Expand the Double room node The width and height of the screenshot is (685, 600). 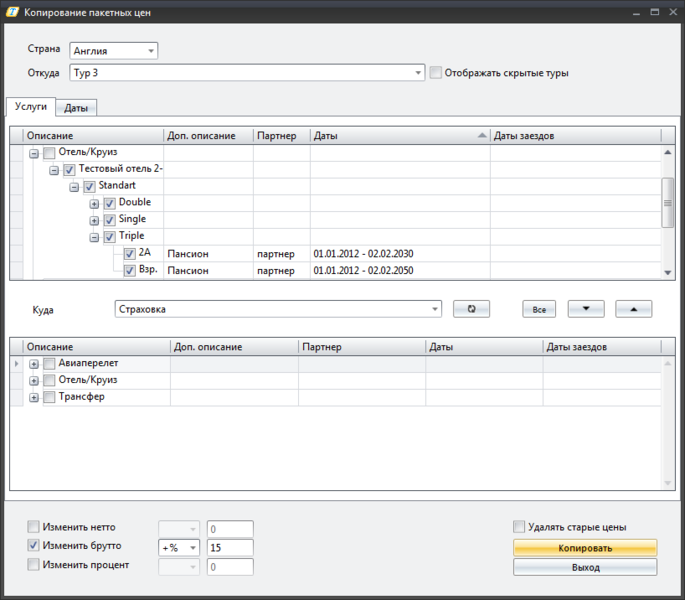tap(95, 203)
